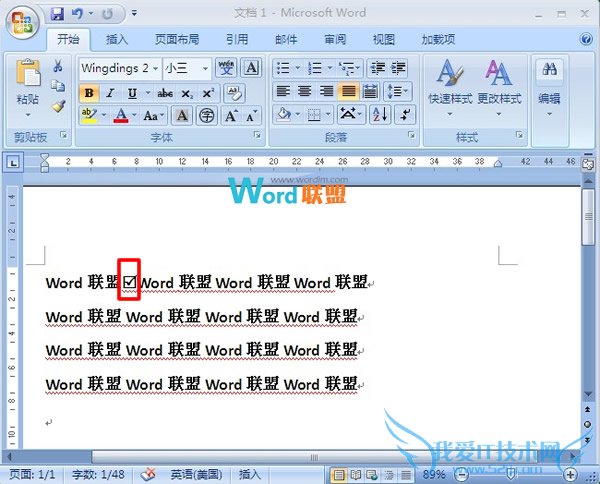Click the shading paint bucket
This screenshot has width=600, height=484.
(284, 114)
